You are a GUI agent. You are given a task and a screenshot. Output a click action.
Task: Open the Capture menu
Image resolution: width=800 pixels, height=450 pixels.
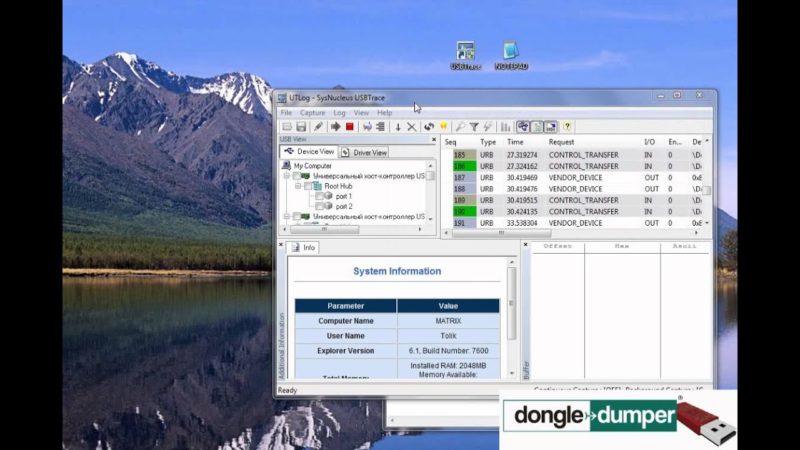(313, 113)
